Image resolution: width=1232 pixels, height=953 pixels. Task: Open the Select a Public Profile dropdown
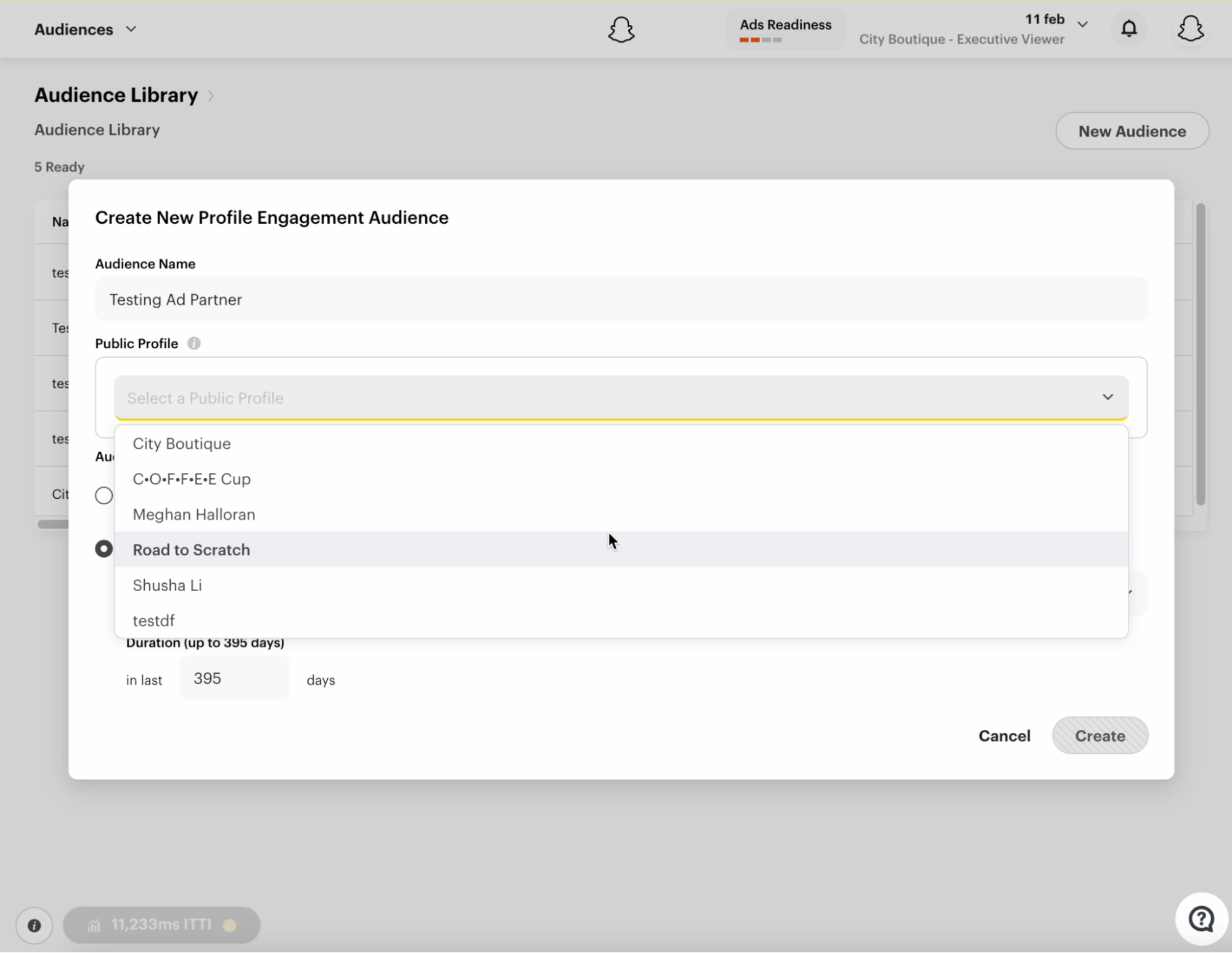click(621, 398)
